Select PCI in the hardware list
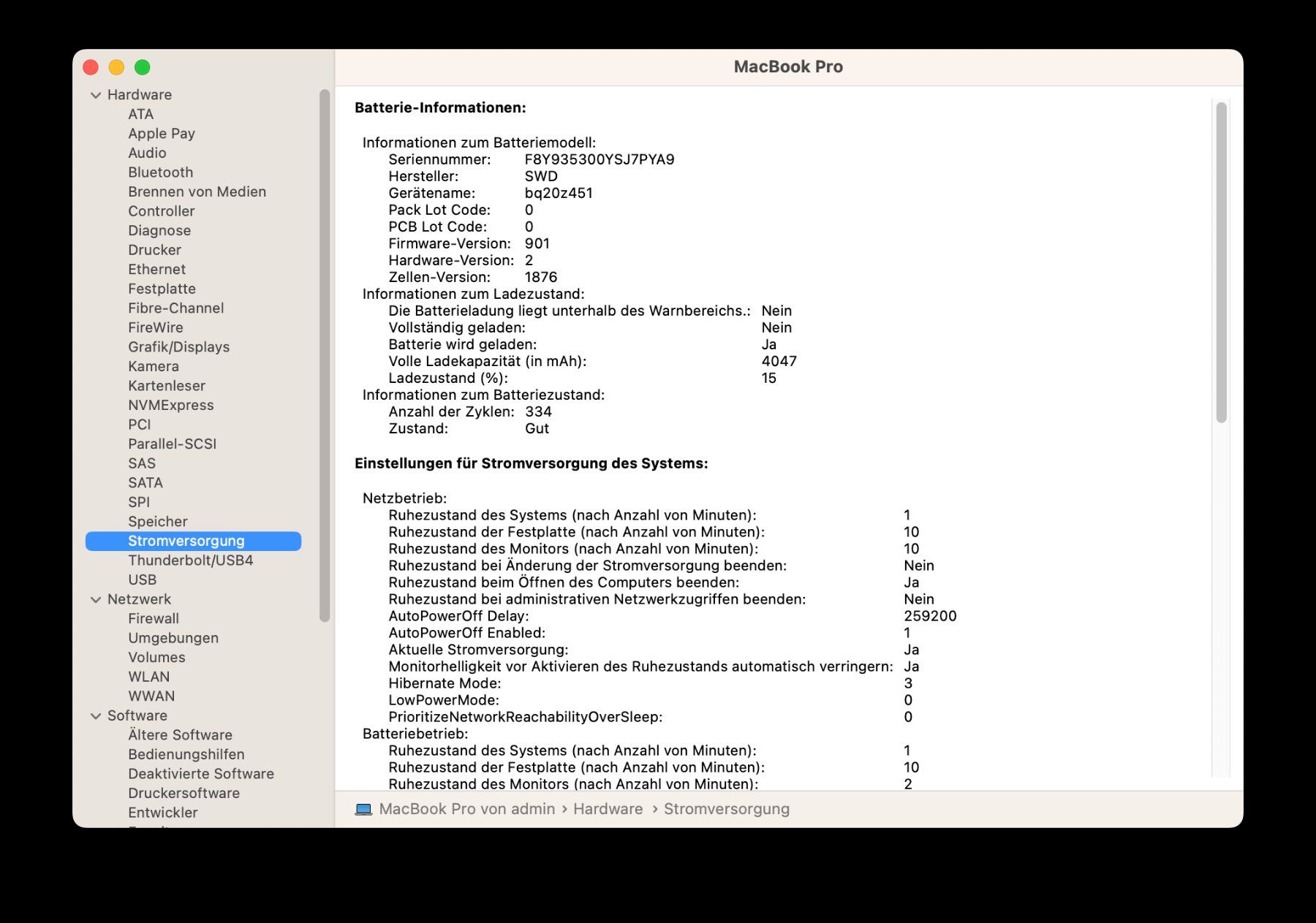Screen dimensions: 1316x923 point(140,424)
